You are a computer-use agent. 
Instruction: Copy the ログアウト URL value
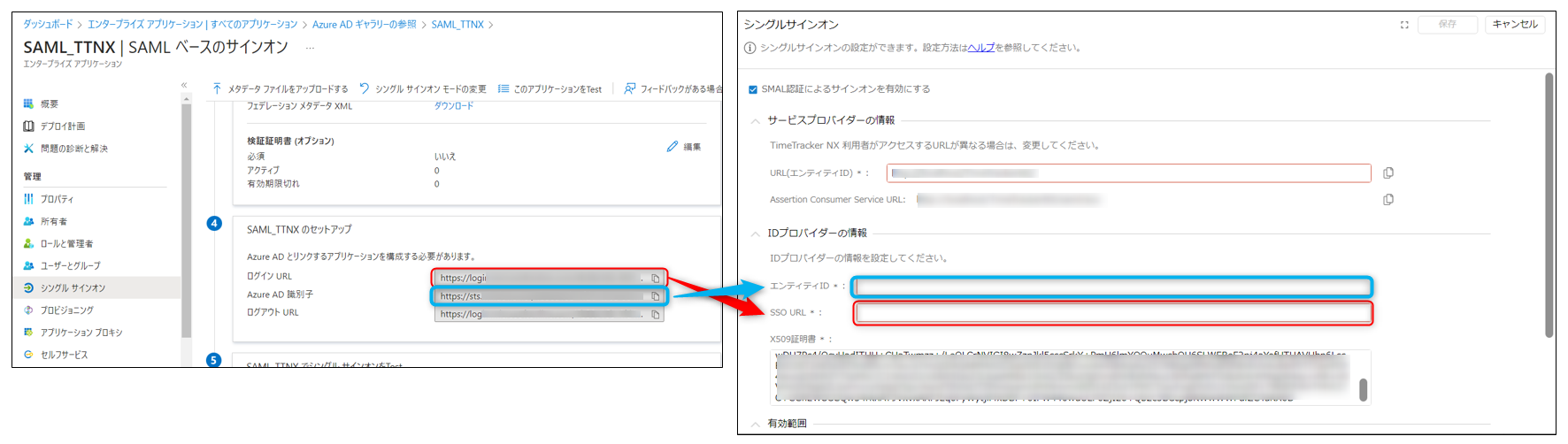[655, 314]
